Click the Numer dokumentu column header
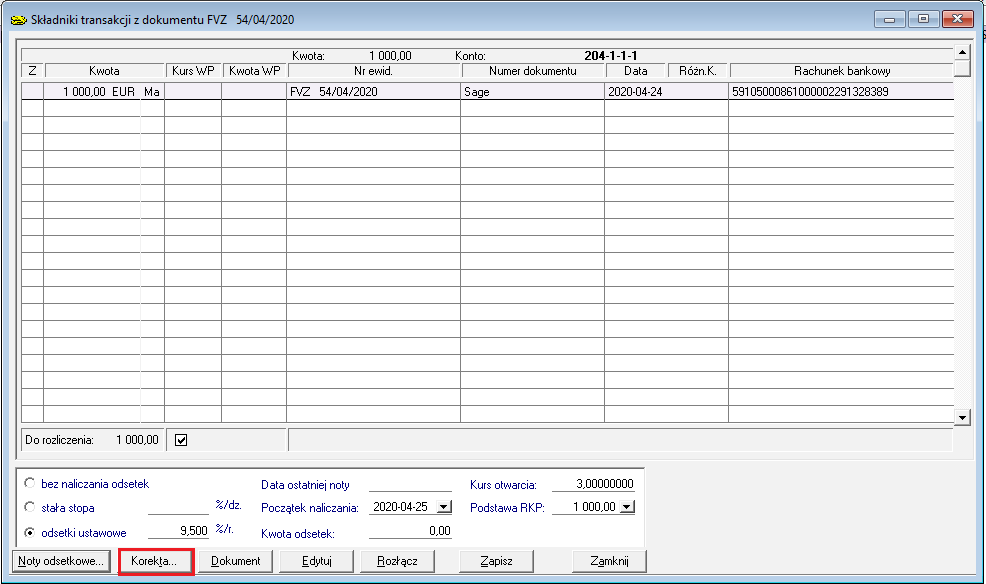The image size is (986, 584). click(x=533, y=70)
